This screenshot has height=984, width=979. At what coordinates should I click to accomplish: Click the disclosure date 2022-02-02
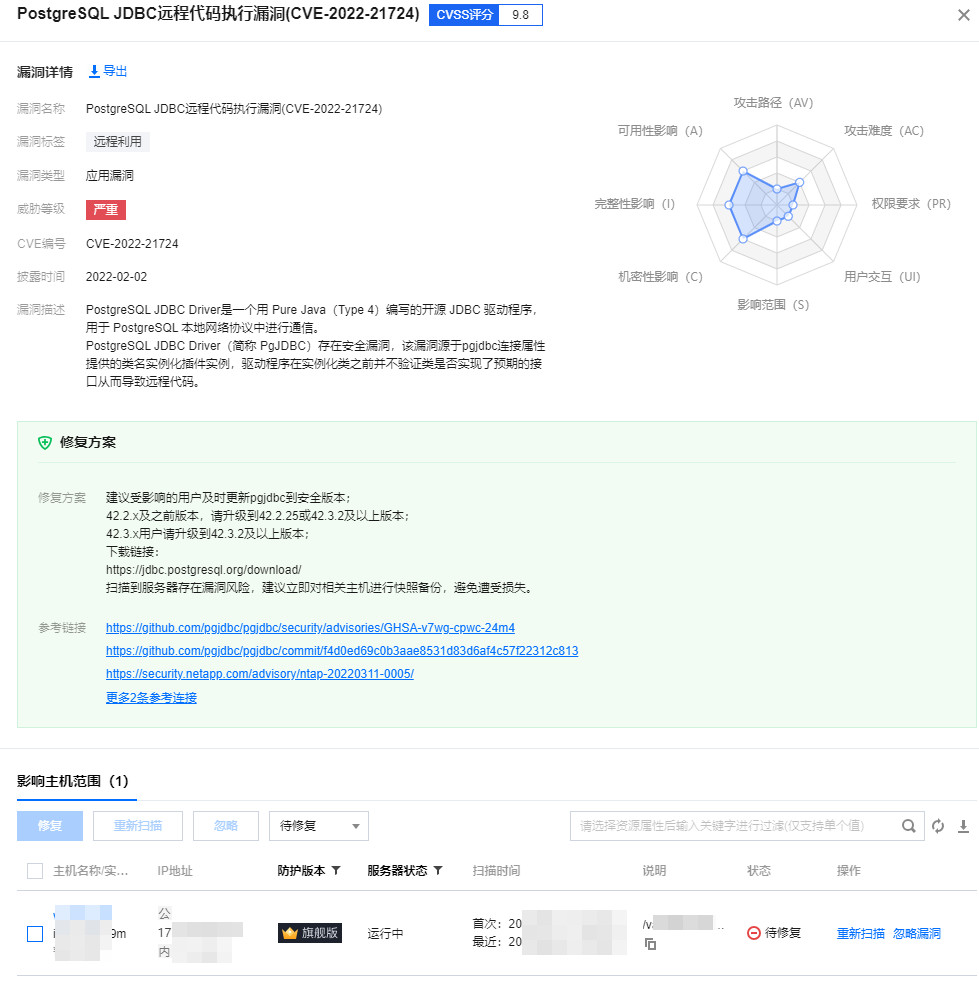(116, 277)
